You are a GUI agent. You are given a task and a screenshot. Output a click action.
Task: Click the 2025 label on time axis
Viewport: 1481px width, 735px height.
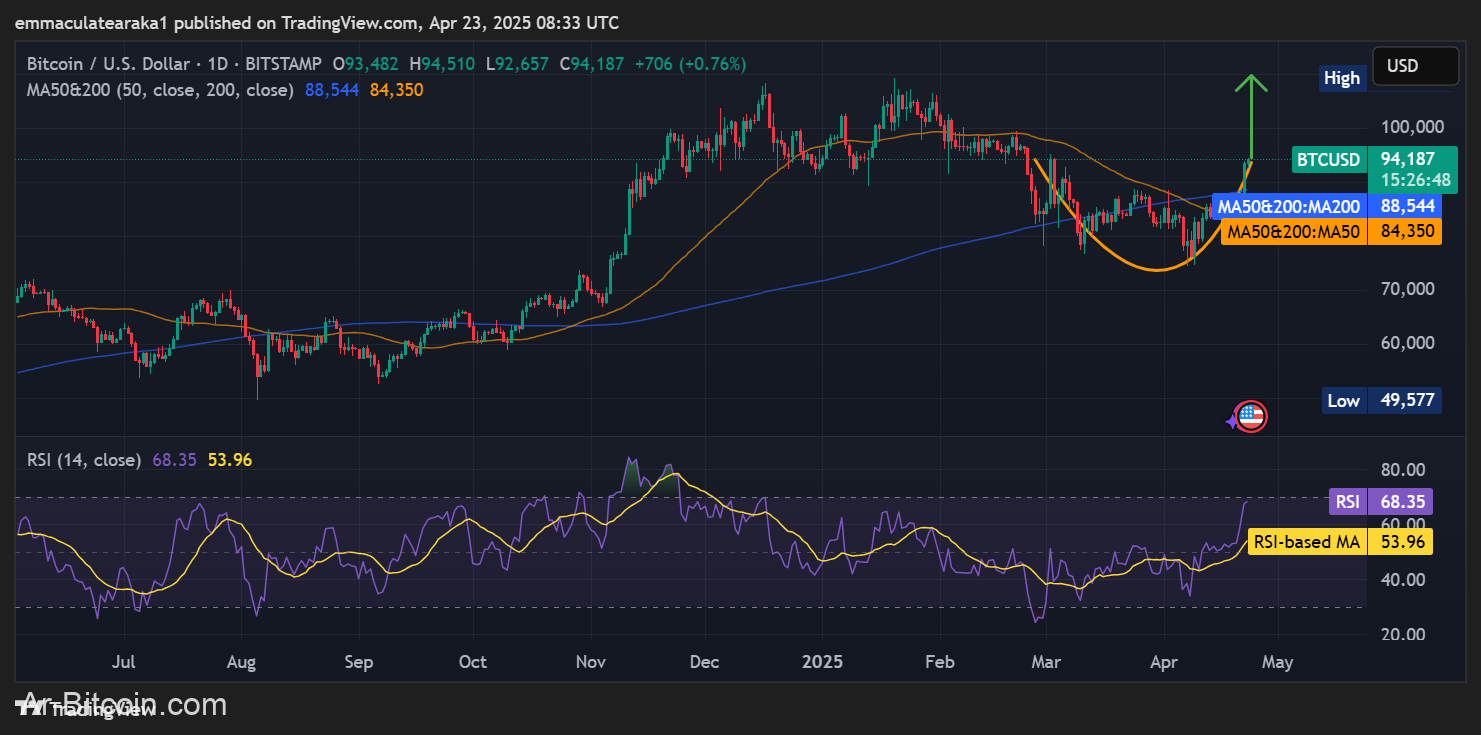[821, 662]
